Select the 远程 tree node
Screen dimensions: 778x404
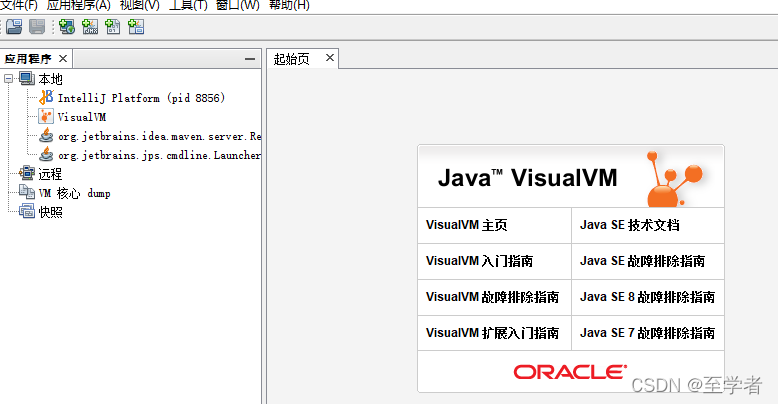pyautogui.click(x=50, y=174)
